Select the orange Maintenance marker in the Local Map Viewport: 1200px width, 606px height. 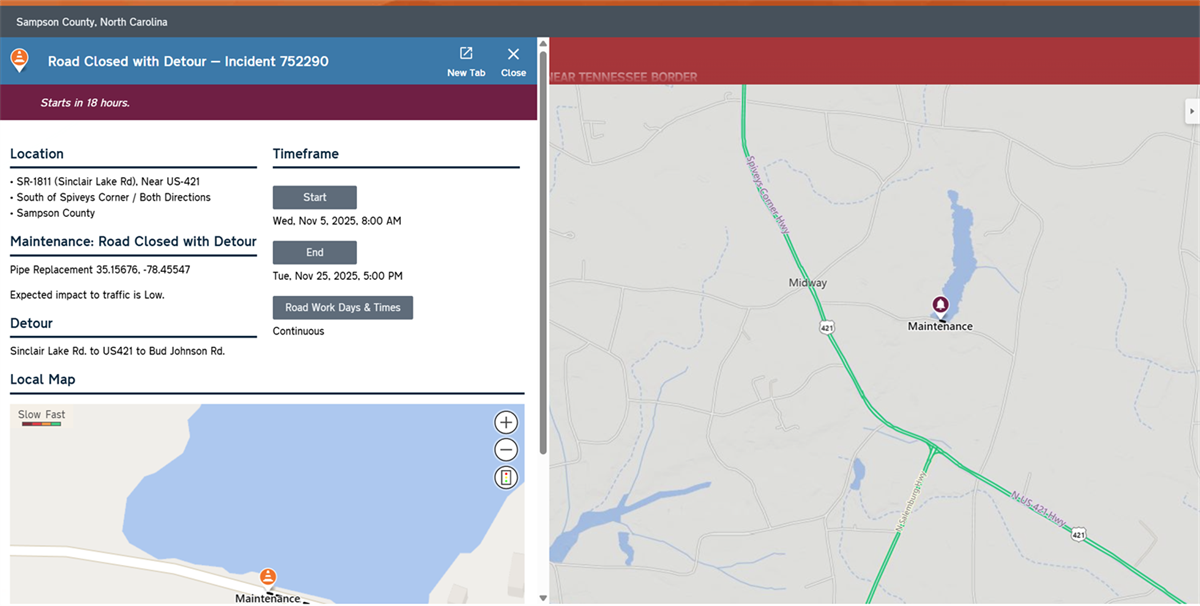[x=268, y=577]
